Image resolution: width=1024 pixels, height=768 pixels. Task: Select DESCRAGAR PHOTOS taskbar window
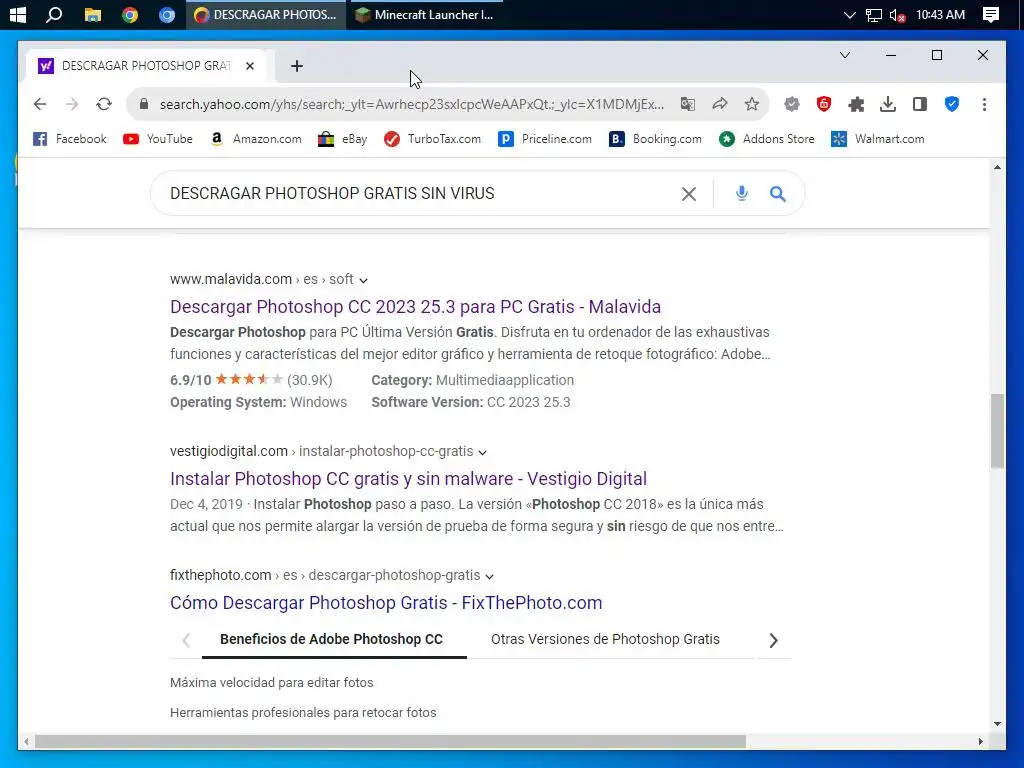click(266, 14)
